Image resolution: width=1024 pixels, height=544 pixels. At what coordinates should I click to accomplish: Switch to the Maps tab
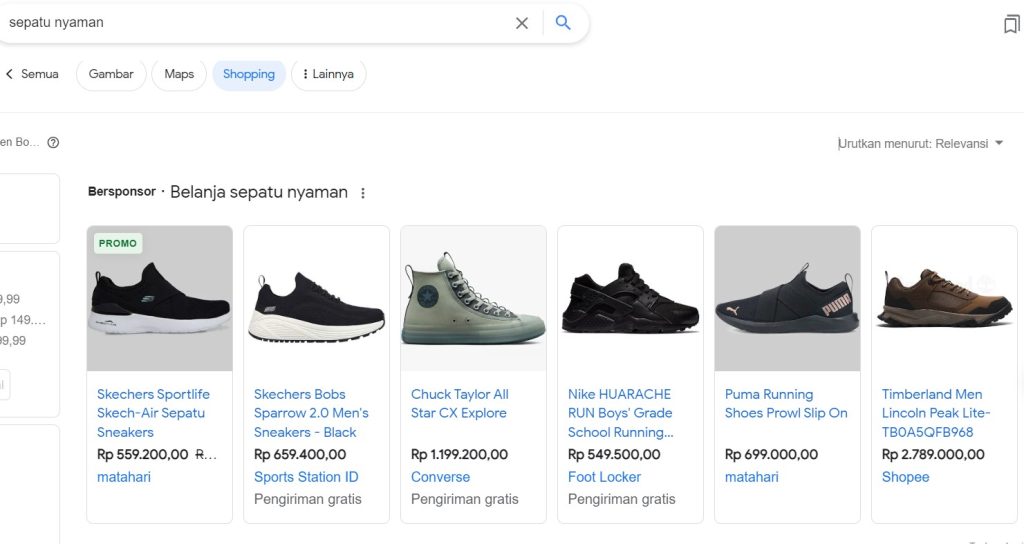tap(179, 74)
